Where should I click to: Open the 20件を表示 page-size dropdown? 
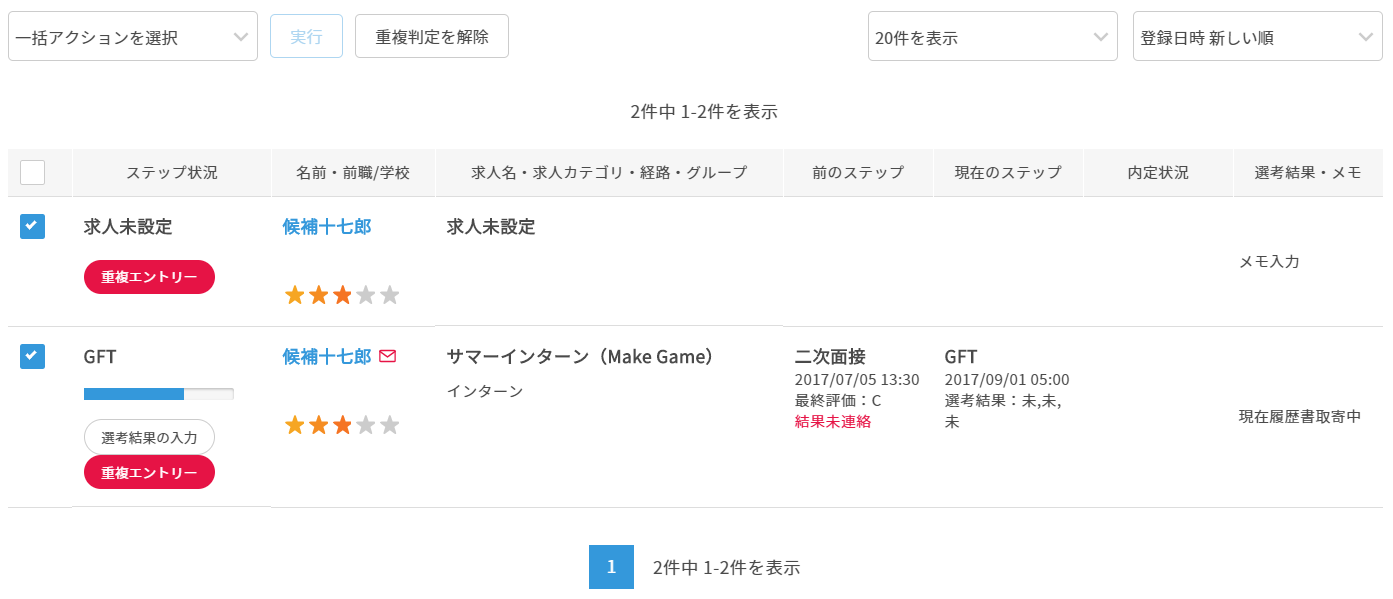[992, 37]
